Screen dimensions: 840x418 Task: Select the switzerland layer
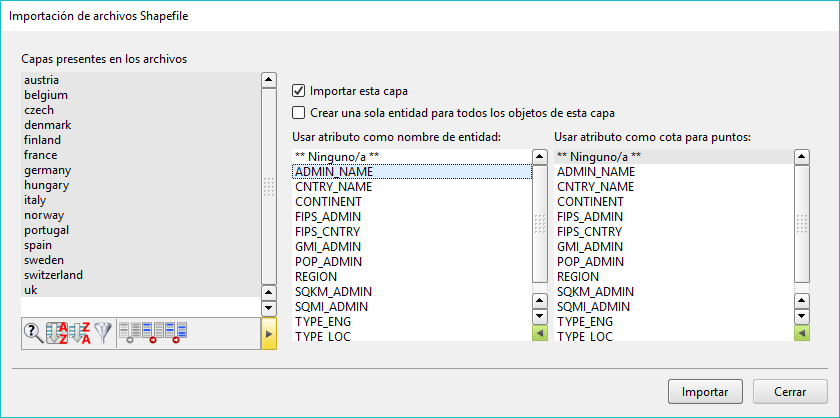pyautogui.click(x=140, y=275)
